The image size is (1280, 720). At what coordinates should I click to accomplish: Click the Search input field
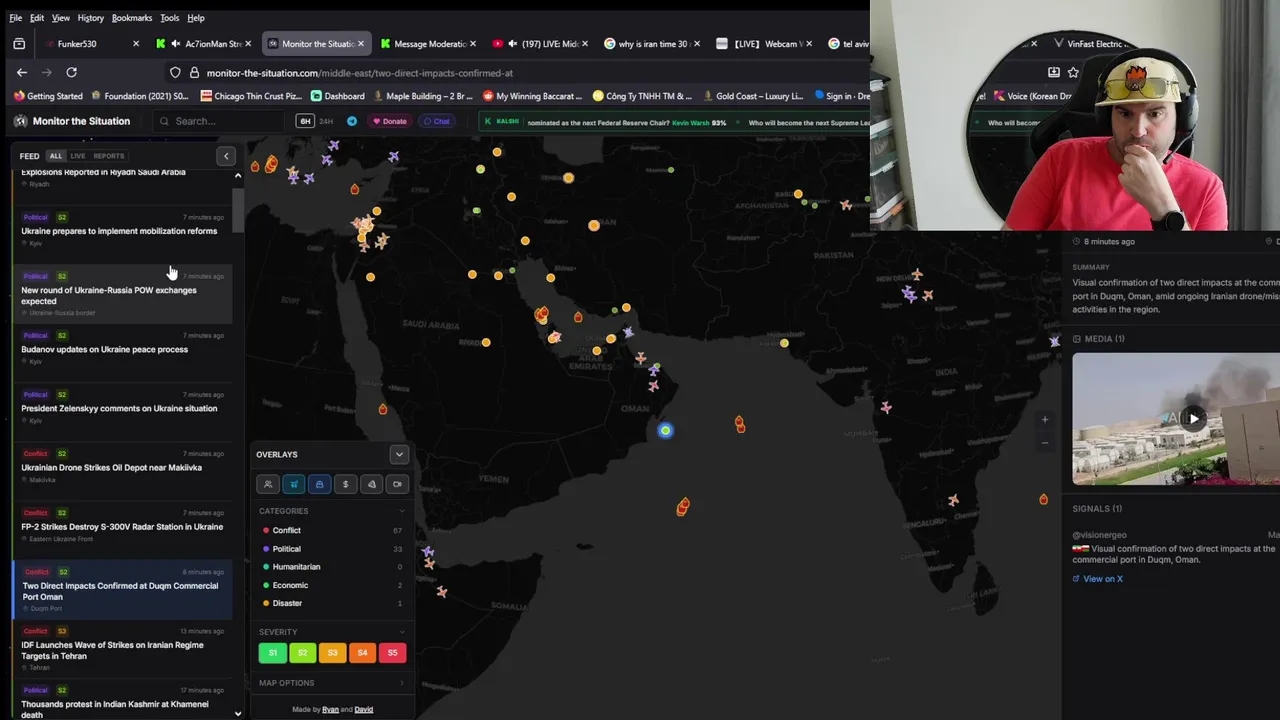220,121
